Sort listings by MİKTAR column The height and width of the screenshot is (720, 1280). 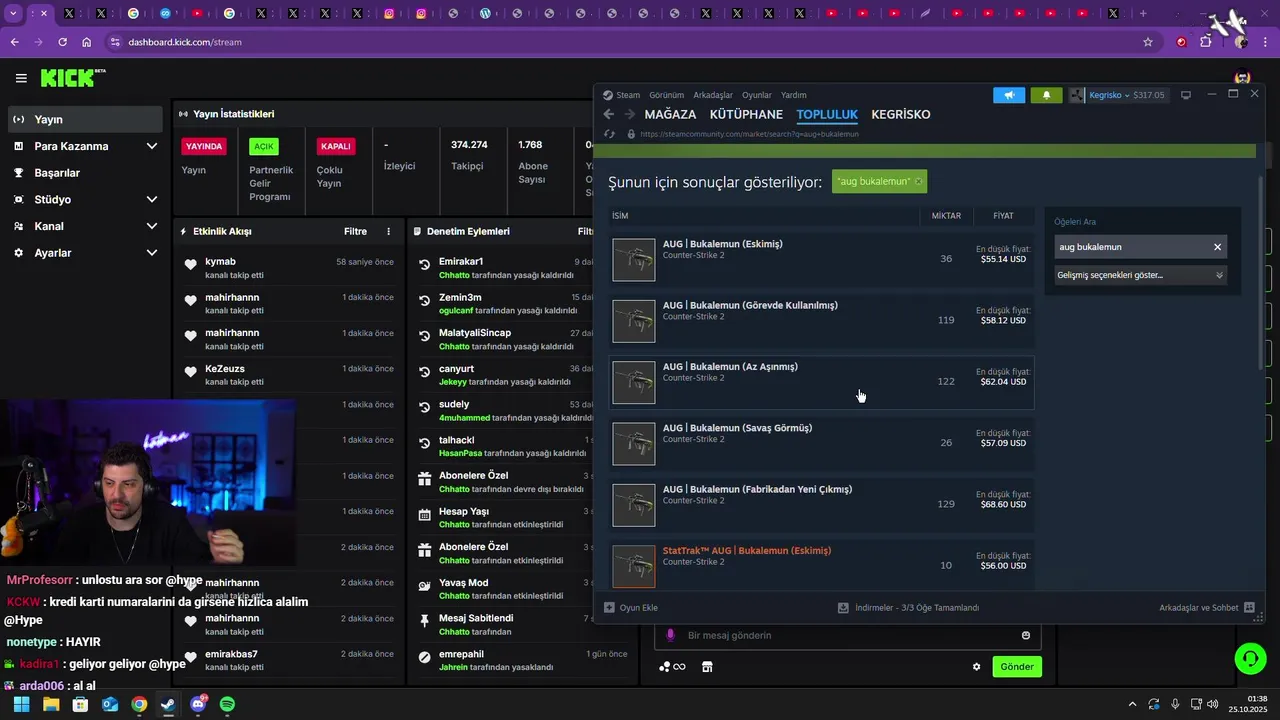point(946,216)
